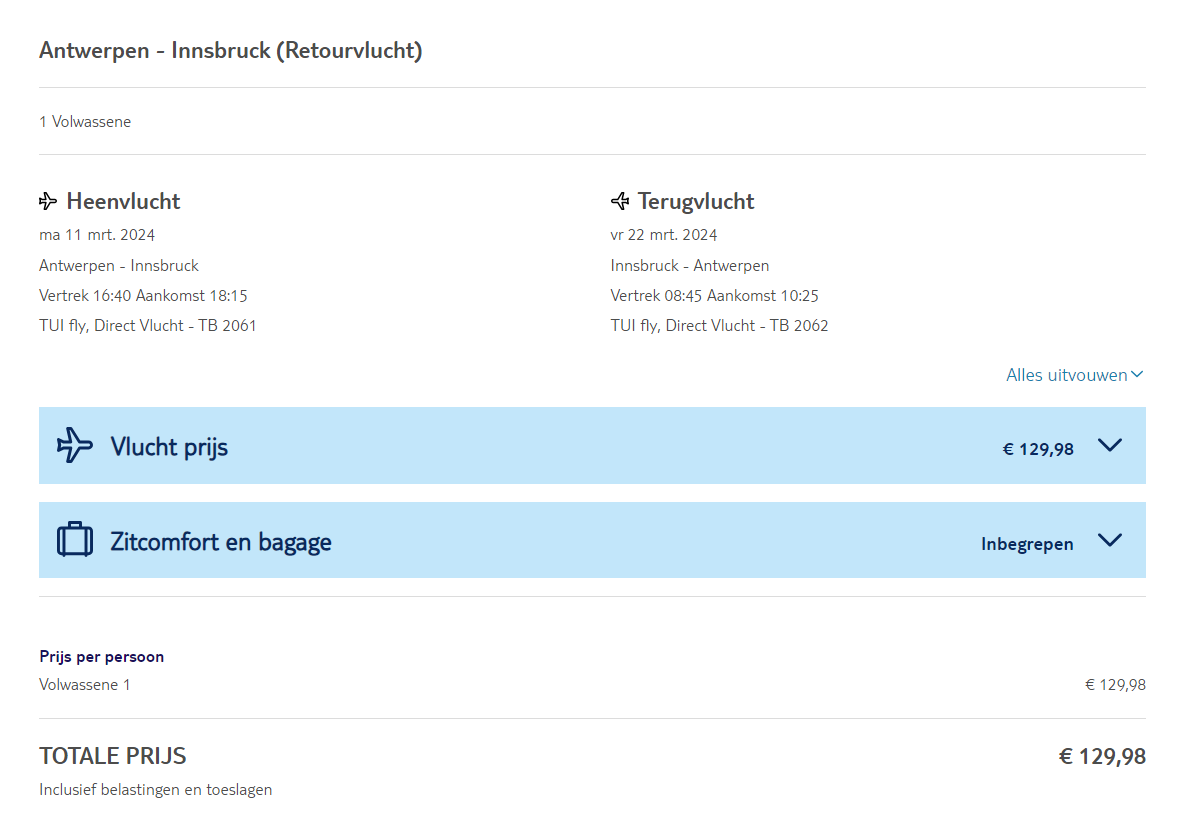Click the TB 2061 flight number line

point(148,325)
